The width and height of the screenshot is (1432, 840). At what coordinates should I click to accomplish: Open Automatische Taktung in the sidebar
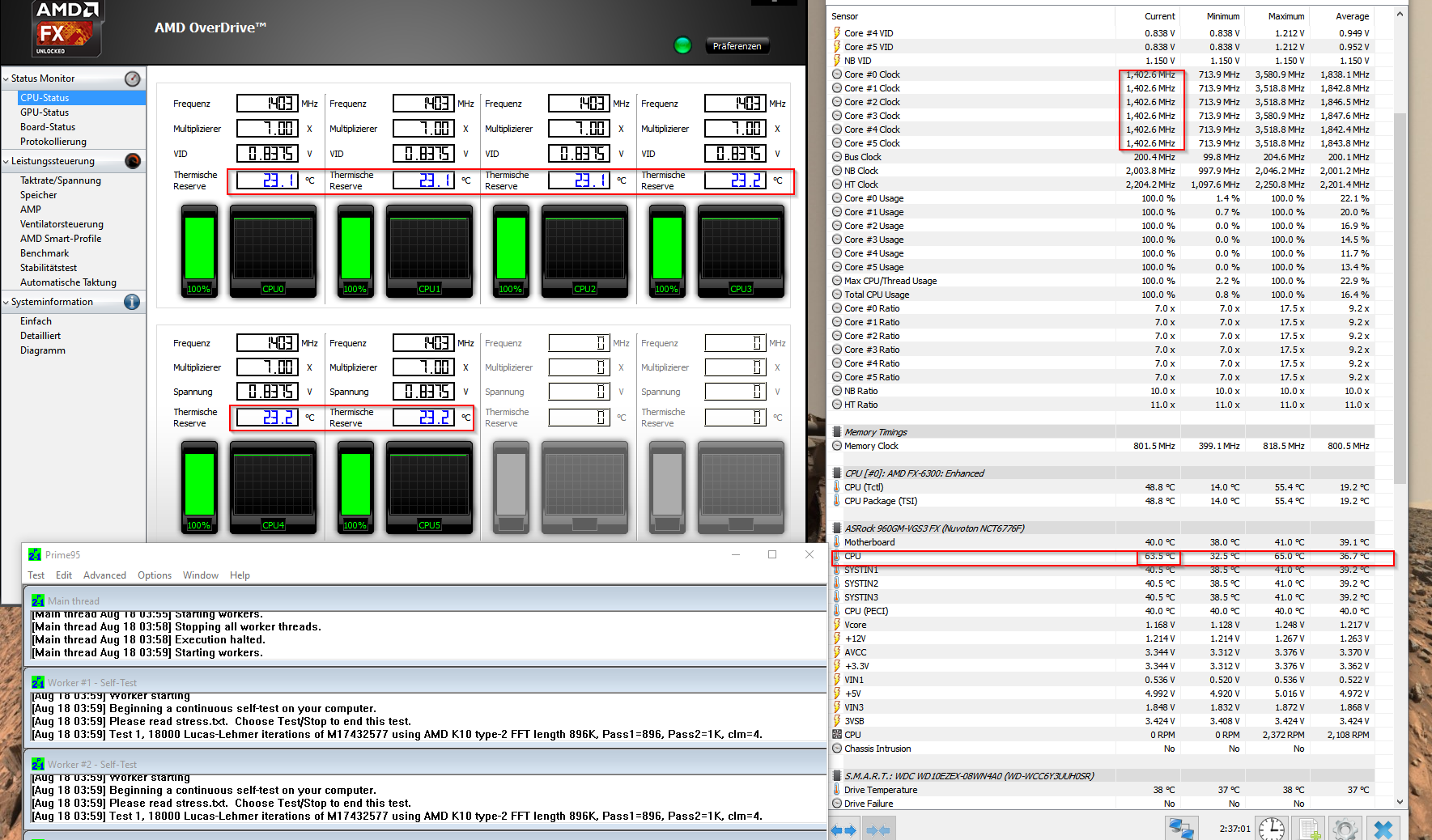pos(69,282)
